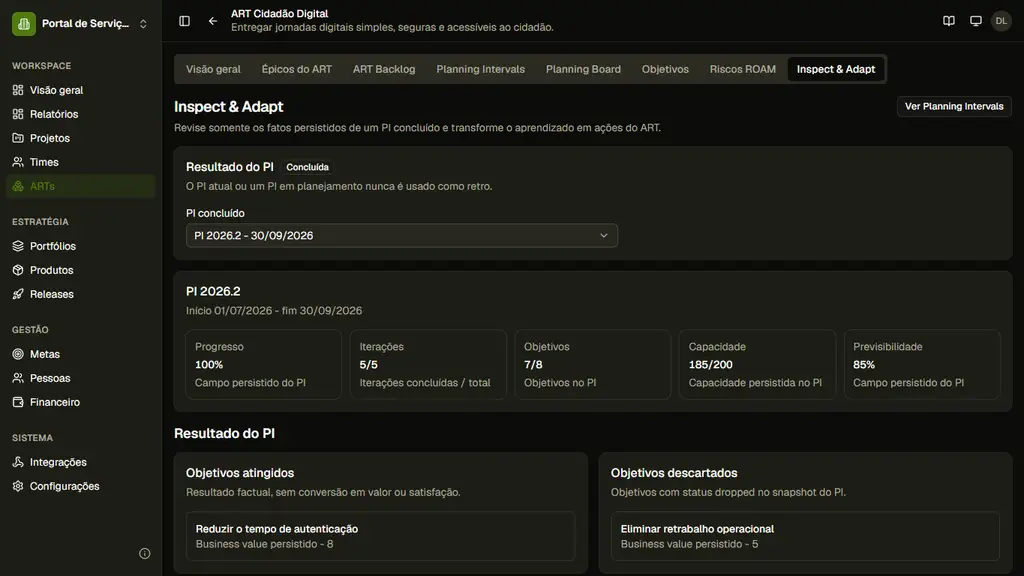Click the Objetivos atingidos heading
Screen dimensions: 1024x576
coord(240,473)
